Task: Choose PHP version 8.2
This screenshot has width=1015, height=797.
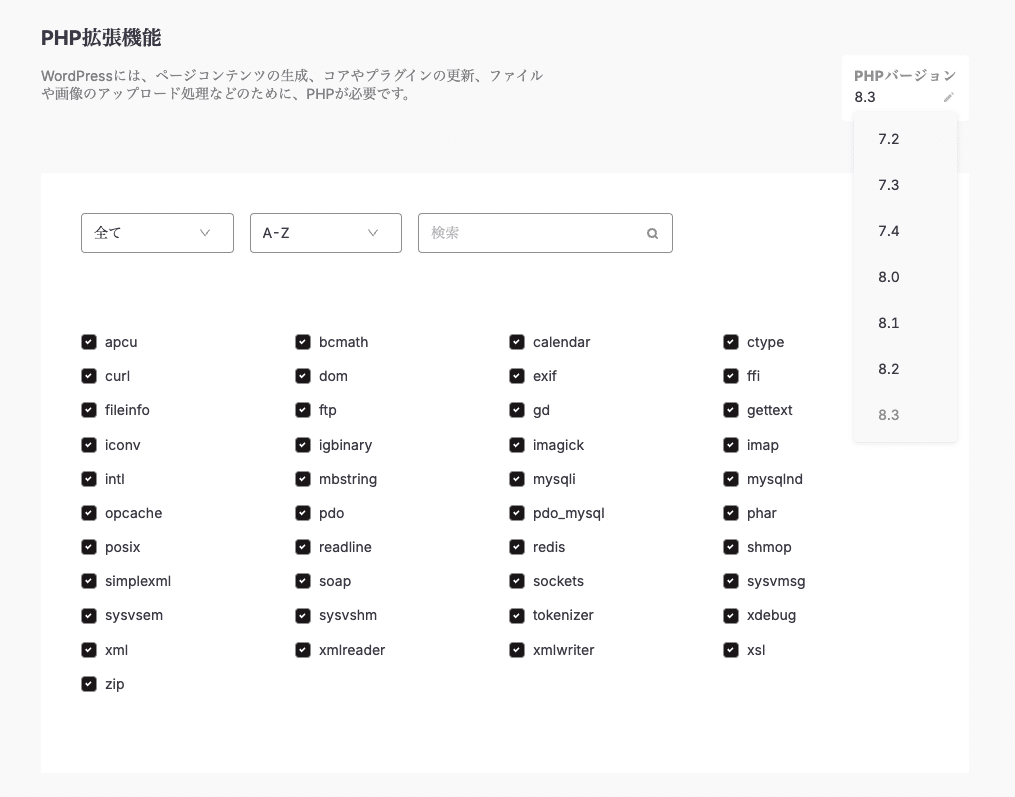Action: (x=889, y=369)
